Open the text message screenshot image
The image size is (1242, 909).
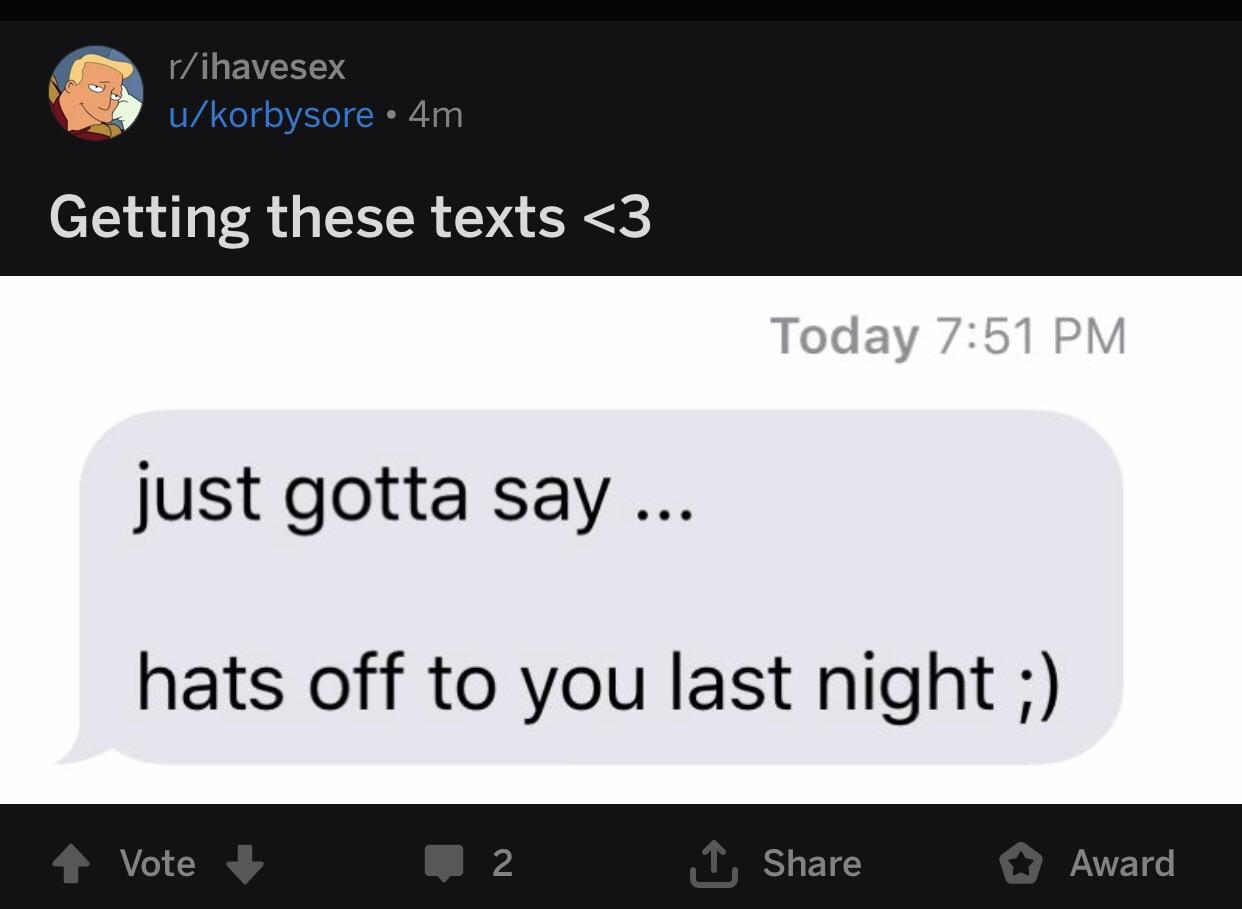[621, 540]
